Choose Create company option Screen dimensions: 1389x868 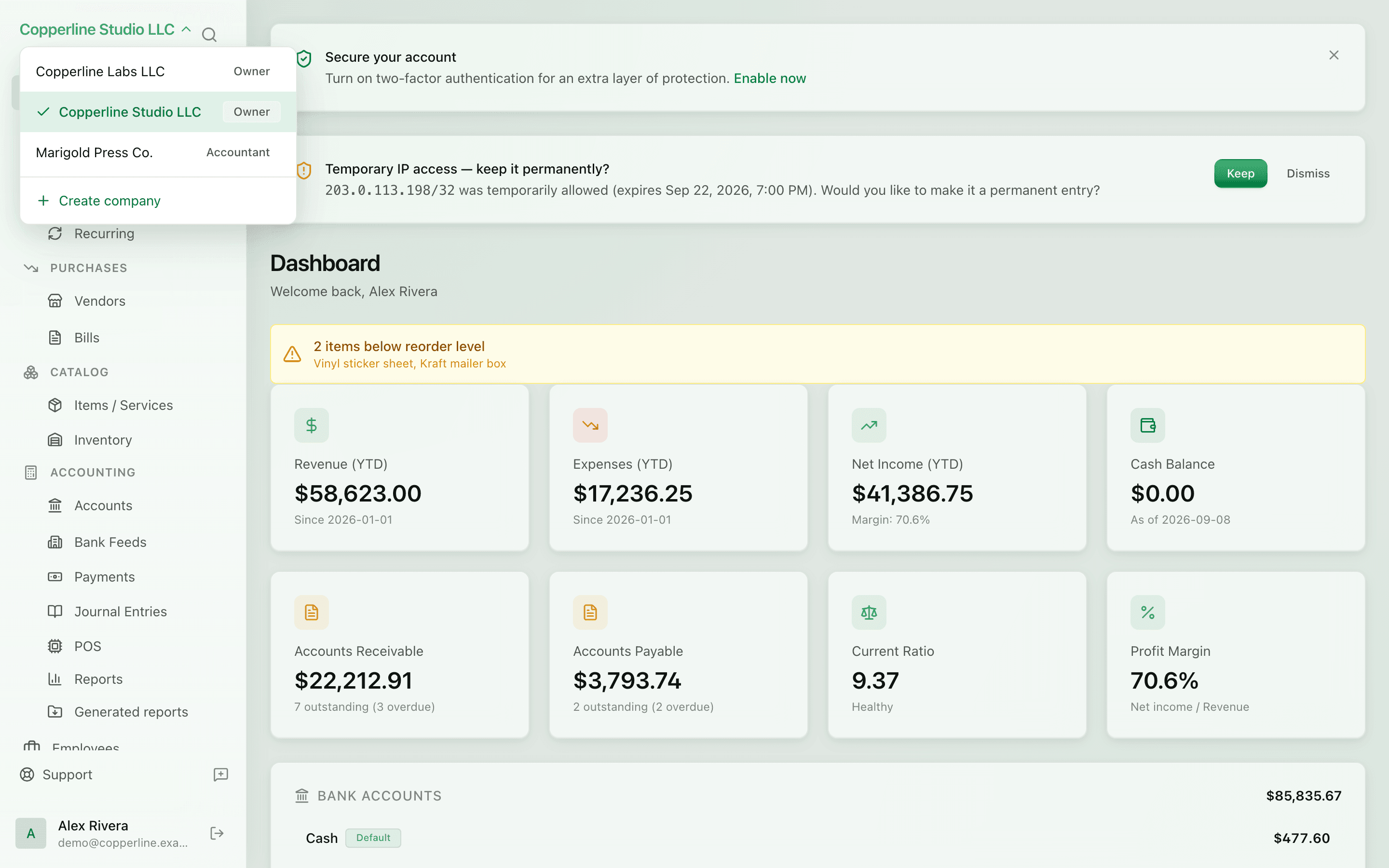coord(158,201)
